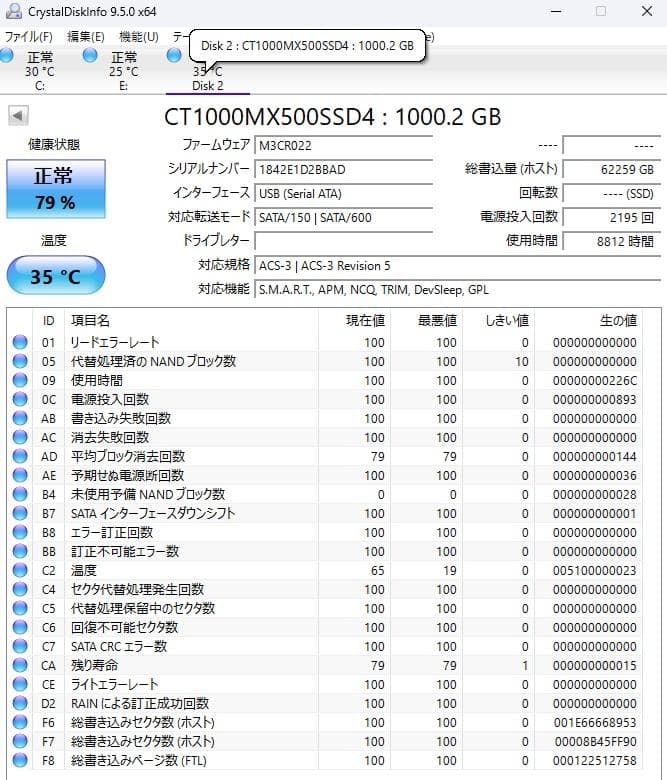Click the 35 °C temperature button
Image resolution: width=667 pixels, height=780 pixels.
coord(56,276)
